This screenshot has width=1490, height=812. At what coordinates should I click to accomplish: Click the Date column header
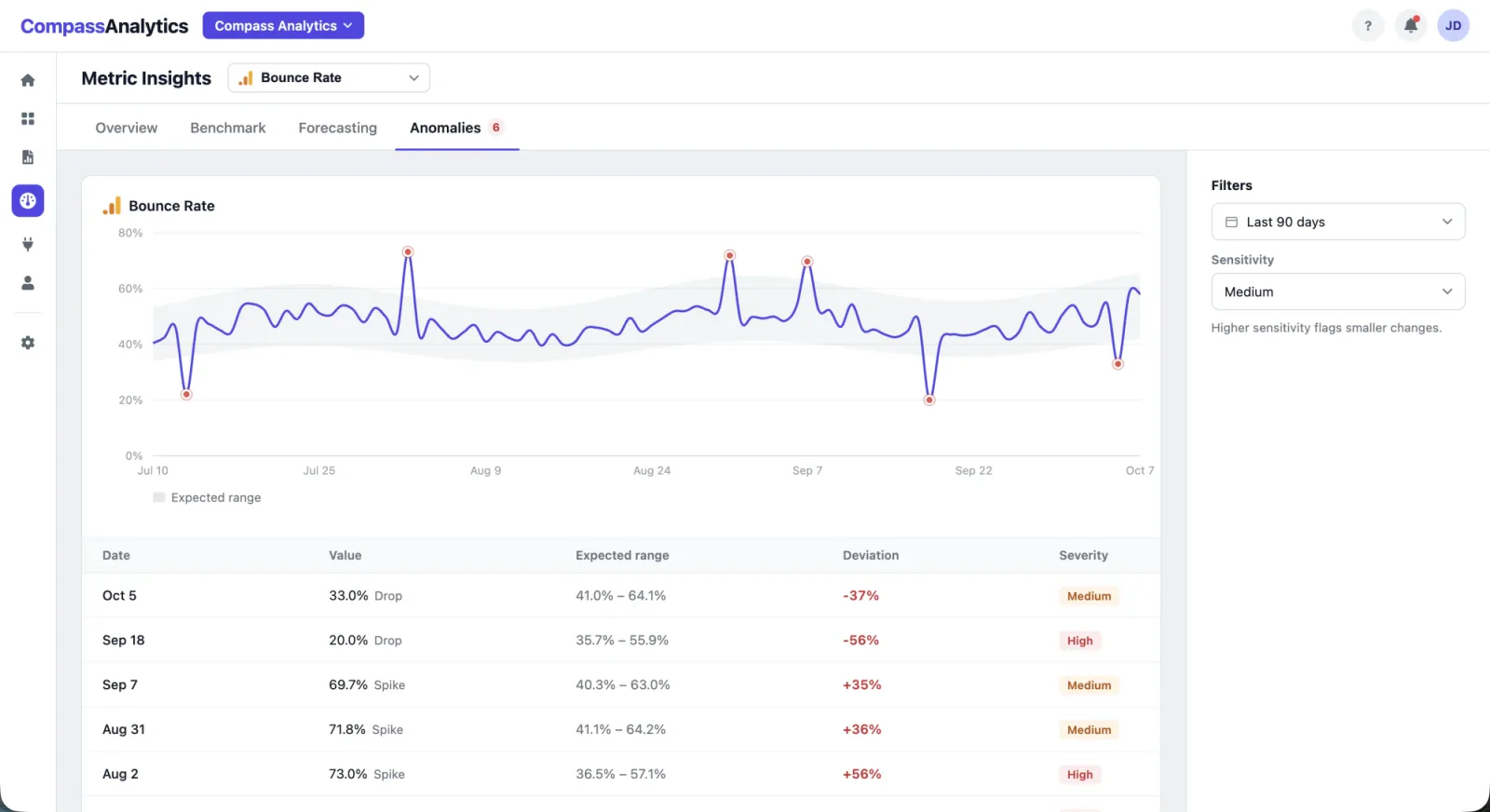[116, 555]
